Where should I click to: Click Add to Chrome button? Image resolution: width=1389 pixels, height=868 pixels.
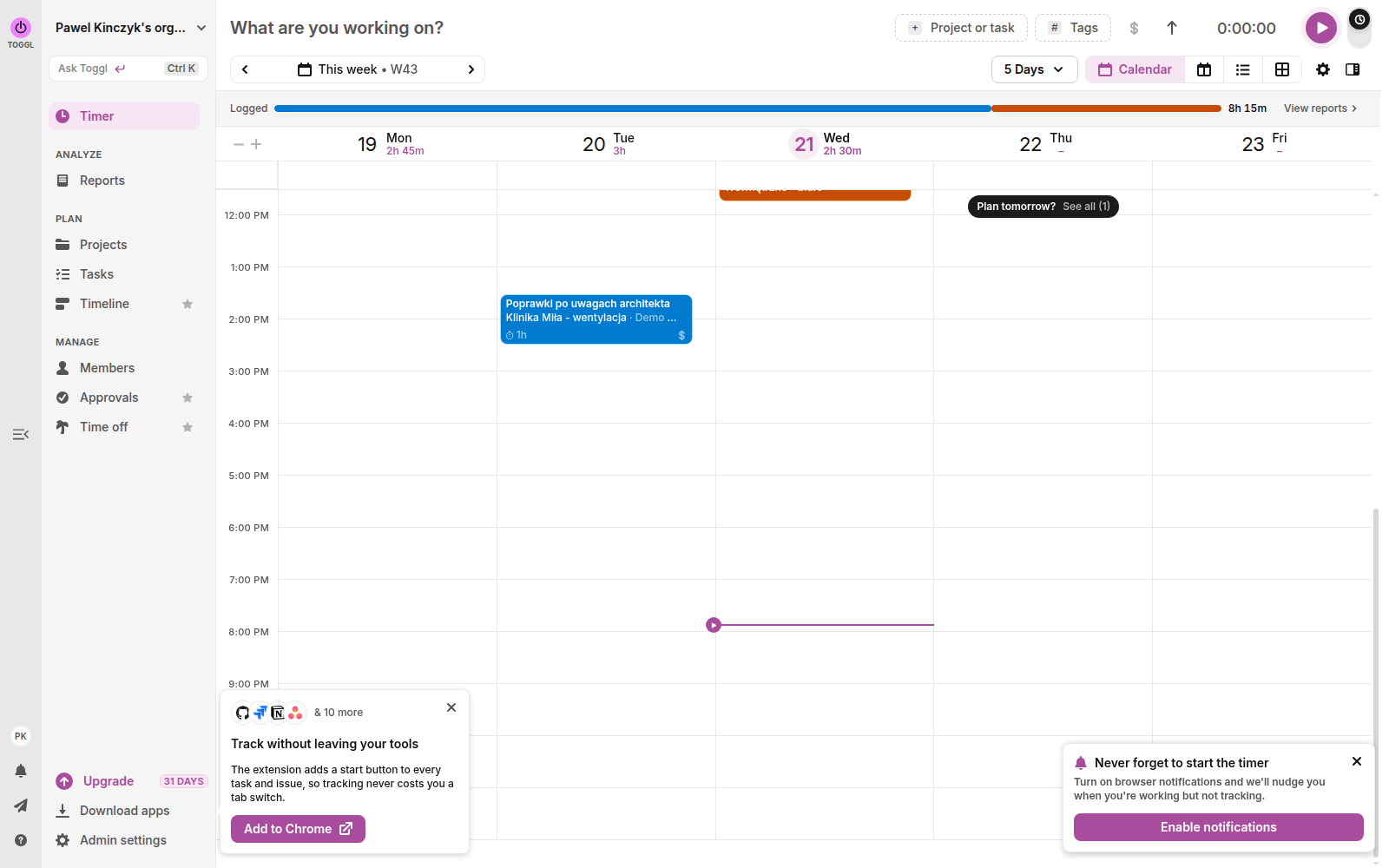pos(298,829)
